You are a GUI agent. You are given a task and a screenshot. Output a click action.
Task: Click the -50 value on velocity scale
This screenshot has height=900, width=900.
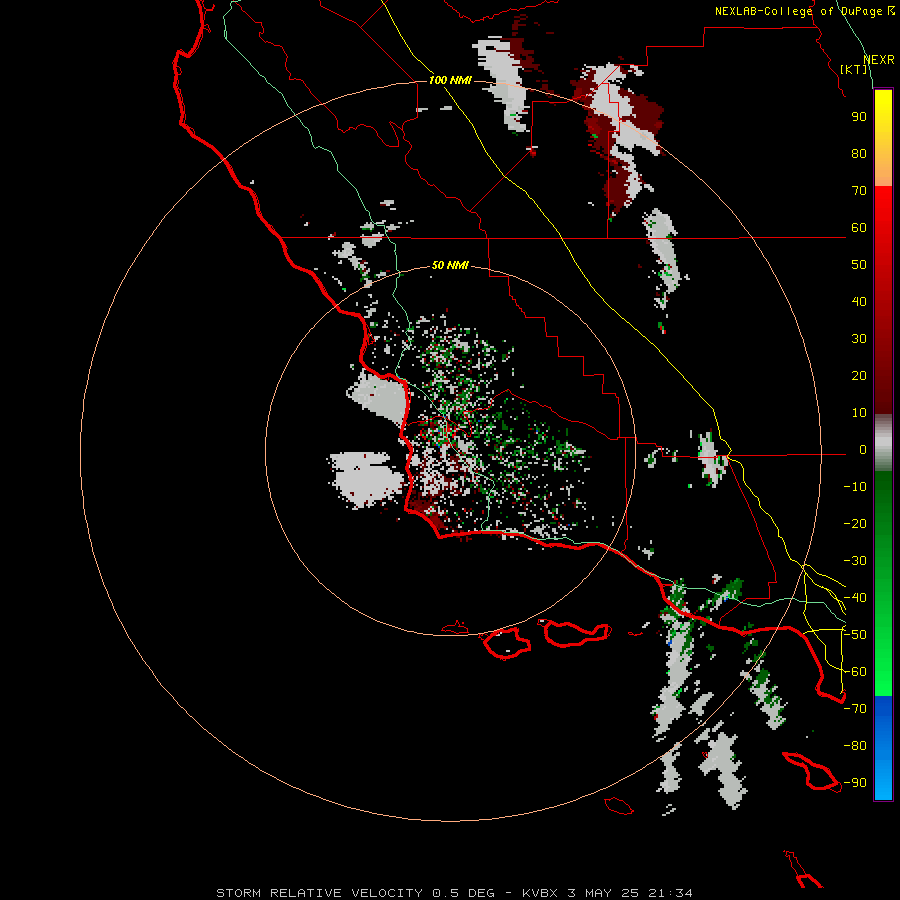[855, 635]
